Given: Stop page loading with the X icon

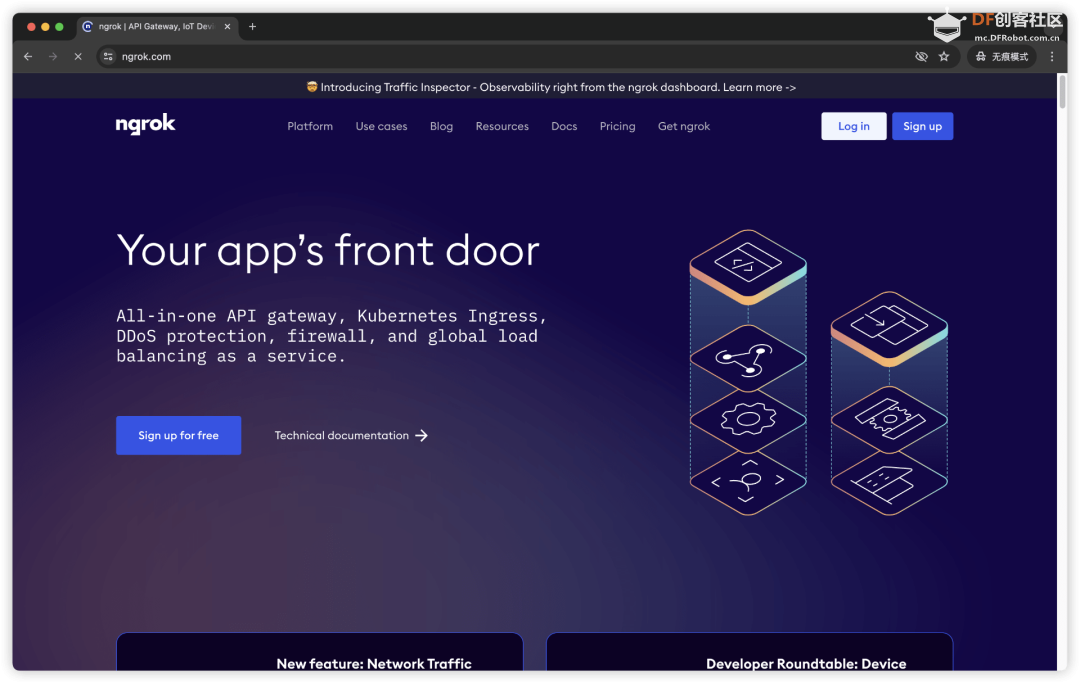Looking at the screenshot, I should [x=78, y=56].
